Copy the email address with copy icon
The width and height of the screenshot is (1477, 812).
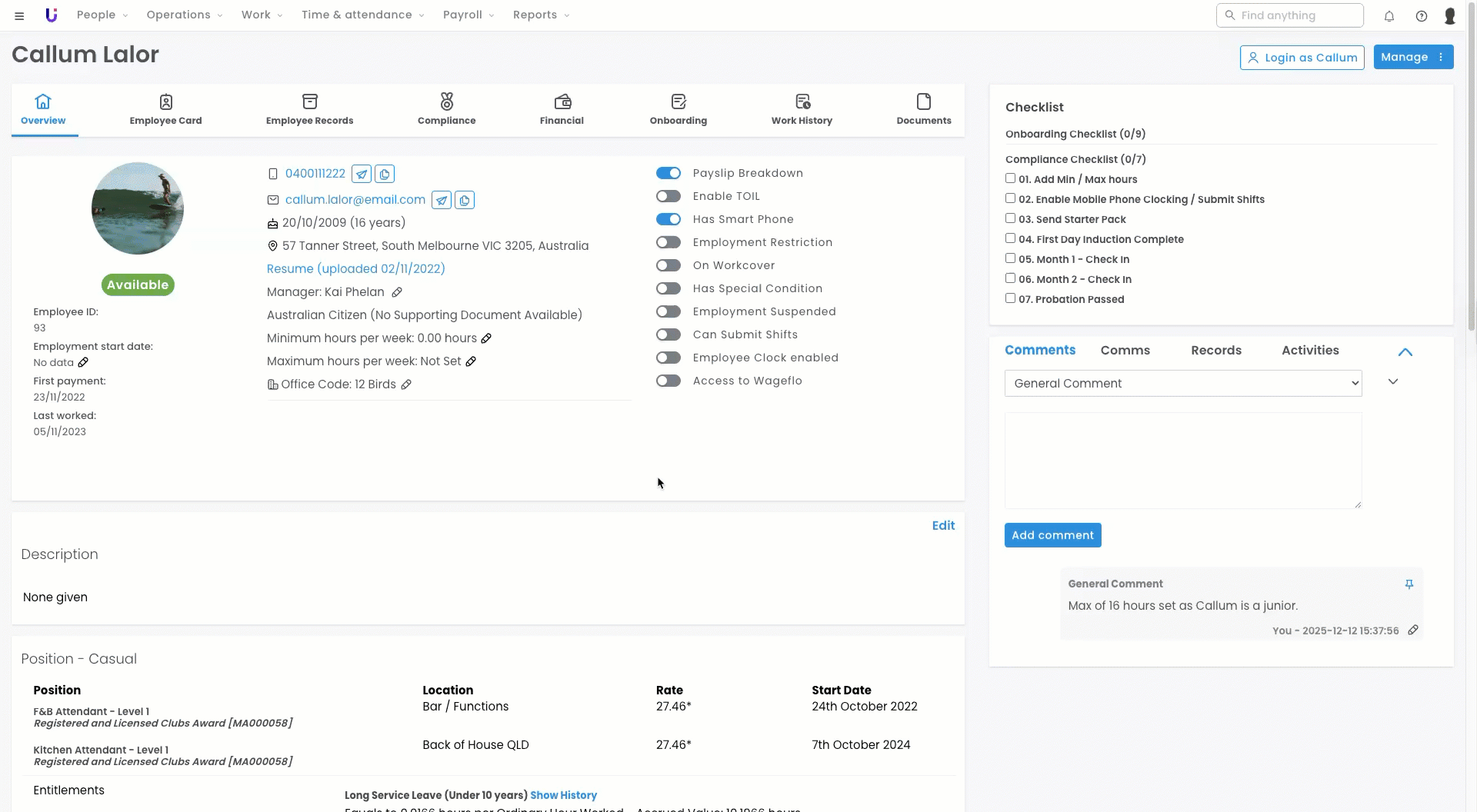(x=465, y=200)
